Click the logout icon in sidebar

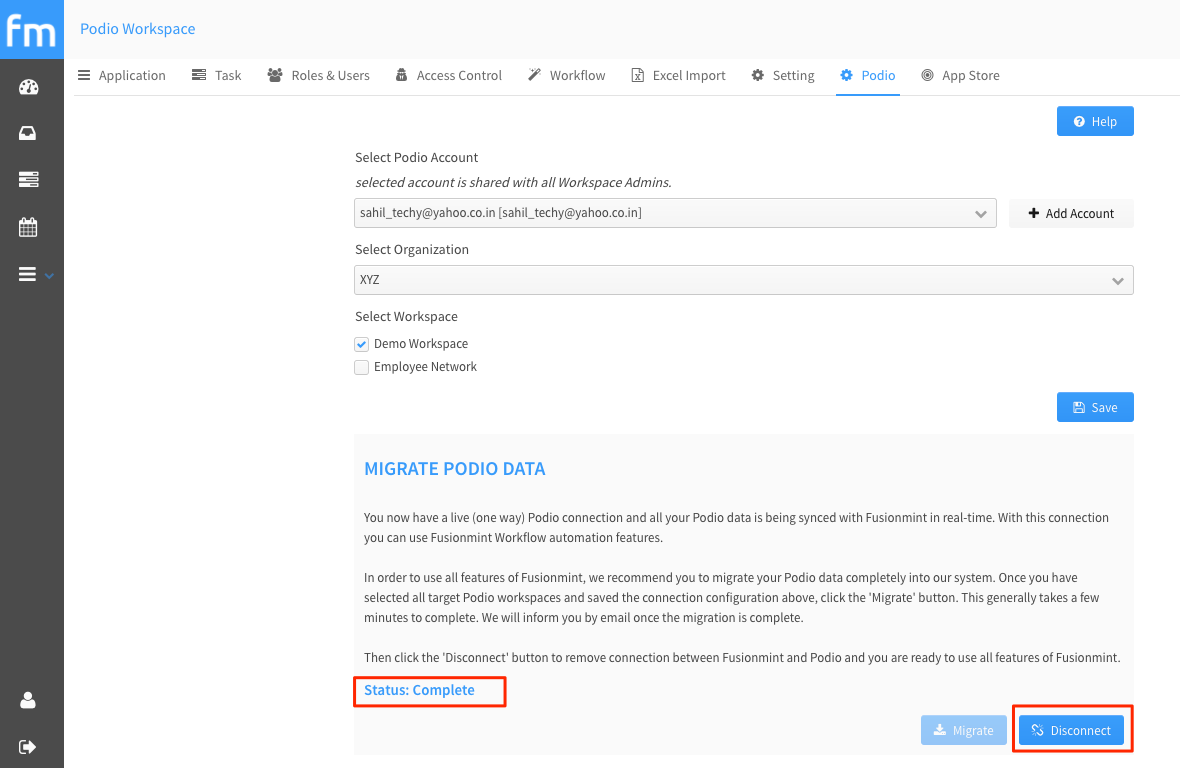pyautogui.click(x=28, y=747)
